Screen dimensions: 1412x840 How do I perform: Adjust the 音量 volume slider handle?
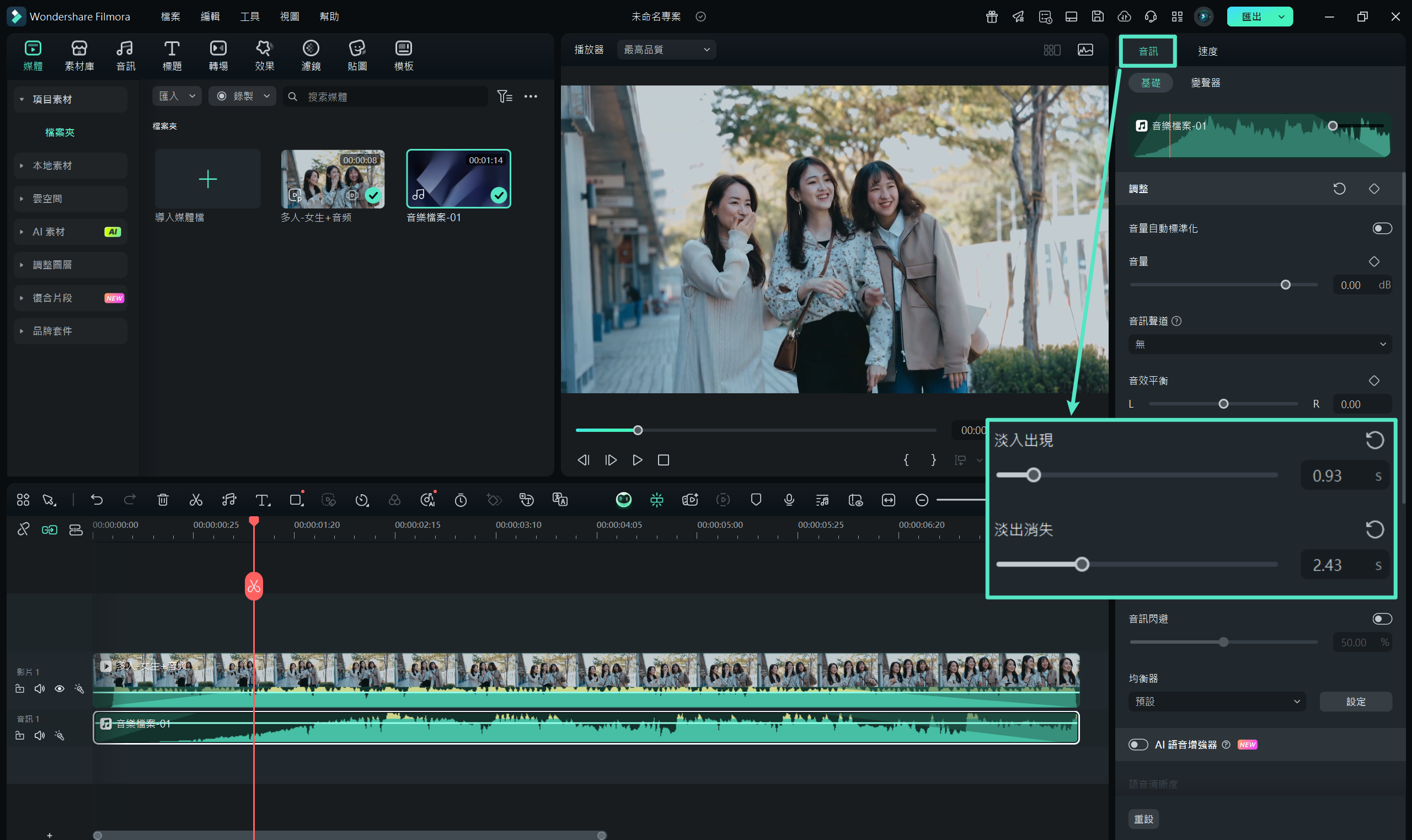point(1285,285)
